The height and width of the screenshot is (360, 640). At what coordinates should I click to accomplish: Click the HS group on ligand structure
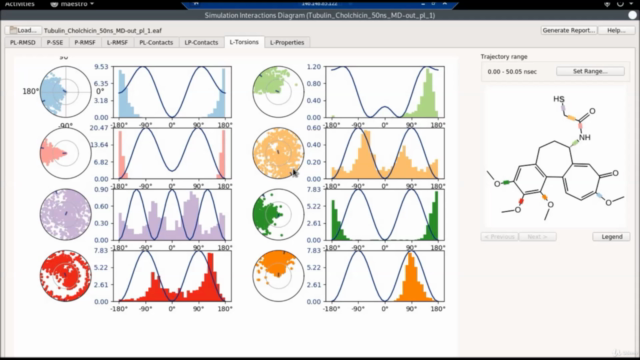[559, 99]
